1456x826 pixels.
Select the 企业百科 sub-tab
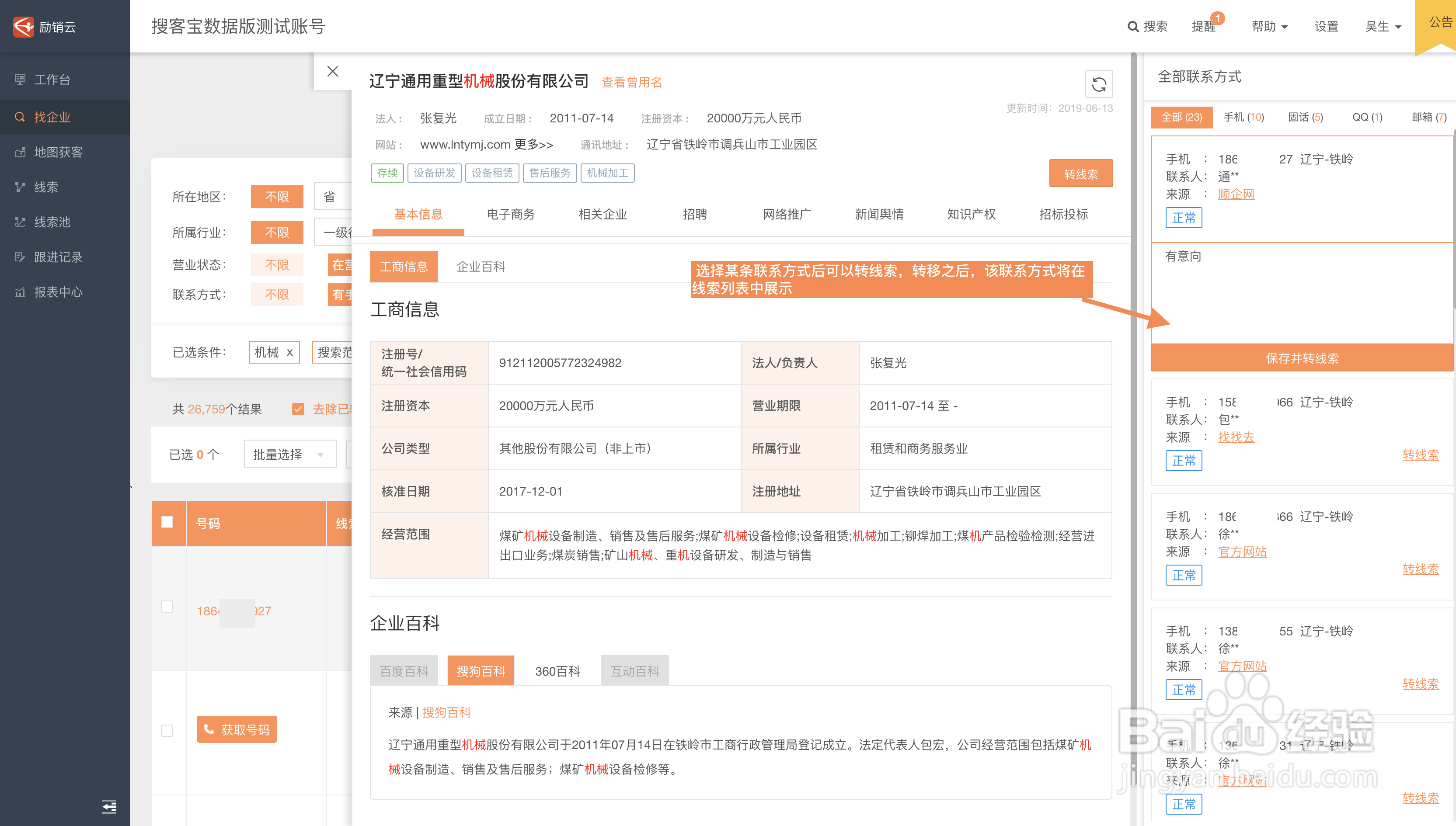coord(481,267)
